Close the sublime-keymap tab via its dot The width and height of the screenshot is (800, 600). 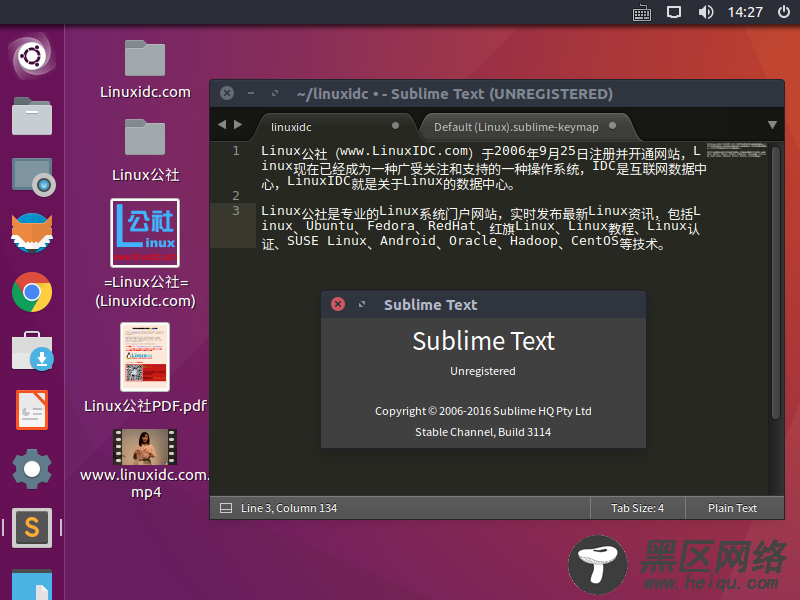(613, 126)
